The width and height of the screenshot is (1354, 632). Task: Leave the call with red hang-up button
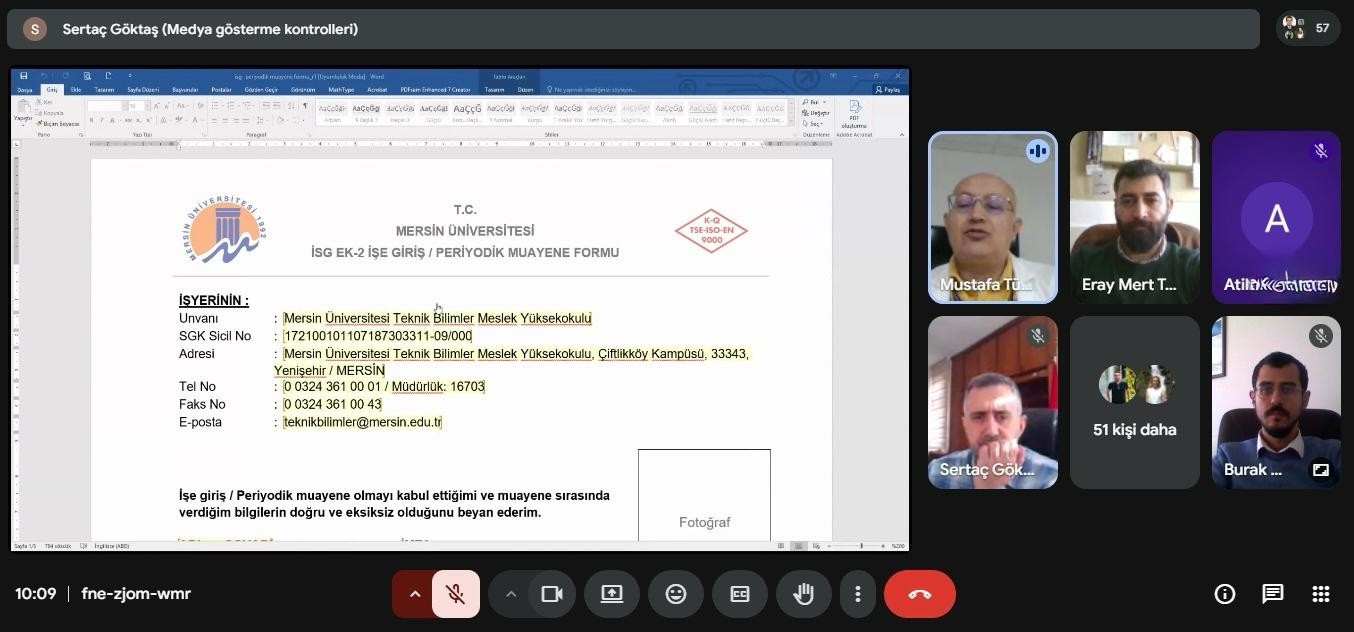[919, 594]
